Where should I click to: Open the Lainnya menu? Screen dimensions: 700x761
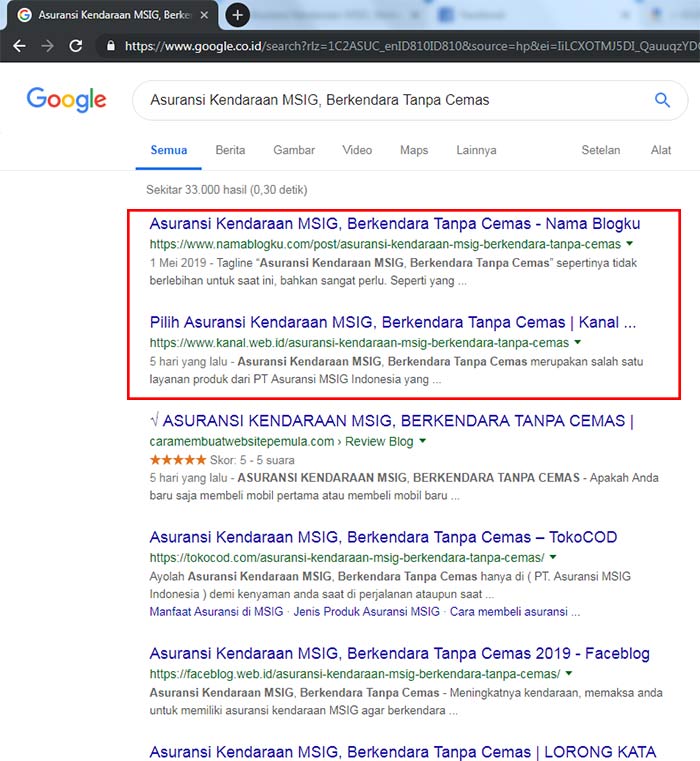(476, 150)
